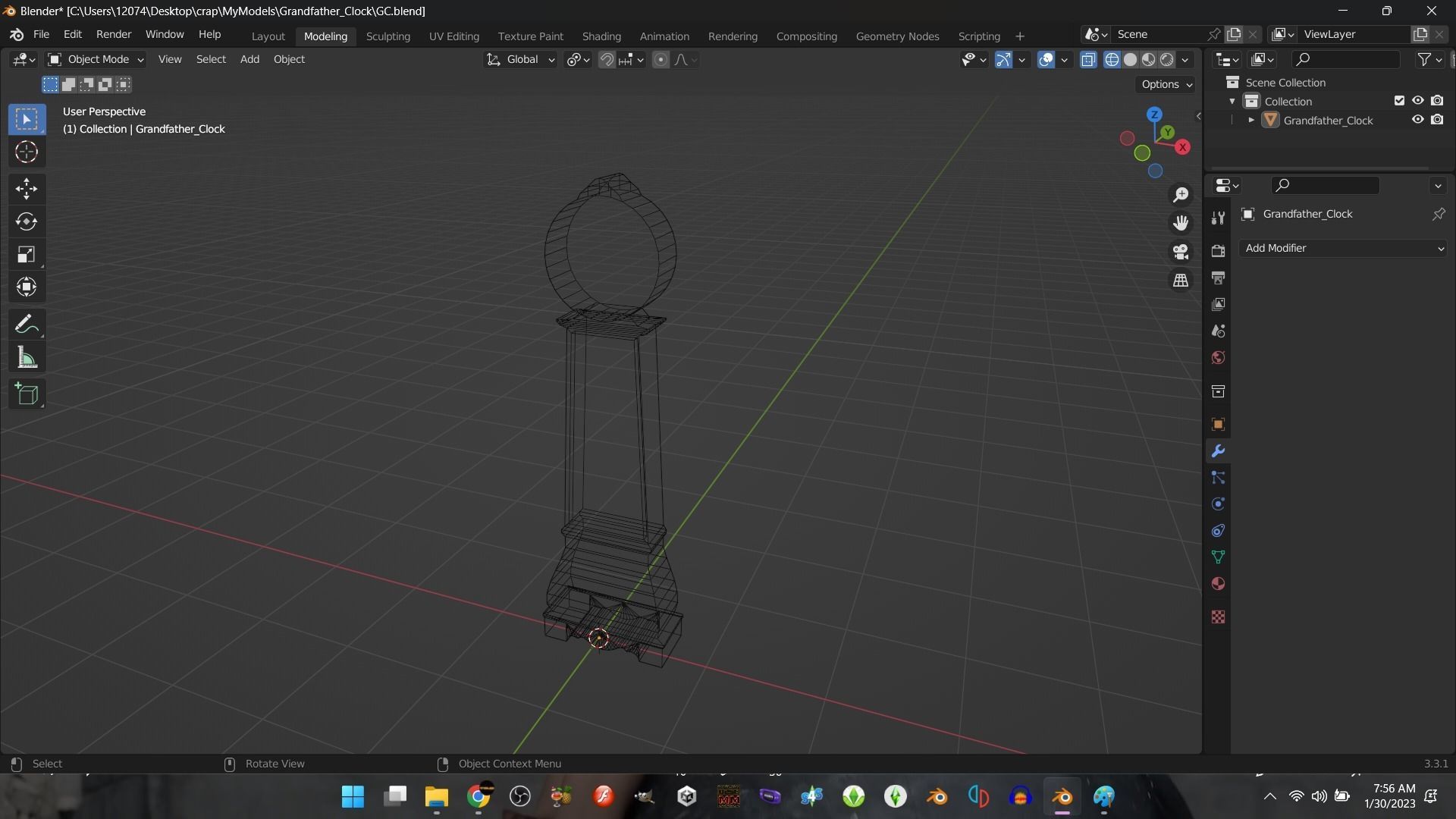Switch viewport shading to Solid
This screenshot has width=1456, height=819.
[x=1130, y=59]
